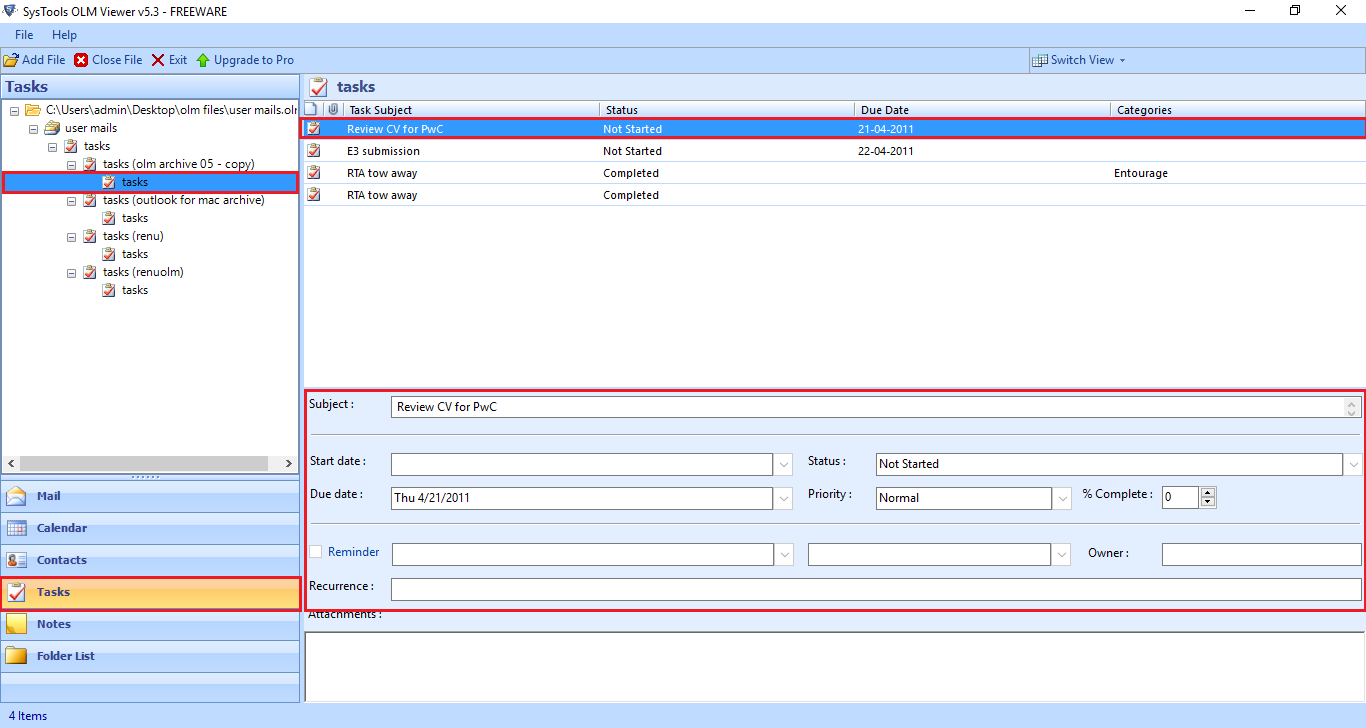1366x728 pixels.
Task: Open the Calendar section in navigation pane
Action: point(150,528)
